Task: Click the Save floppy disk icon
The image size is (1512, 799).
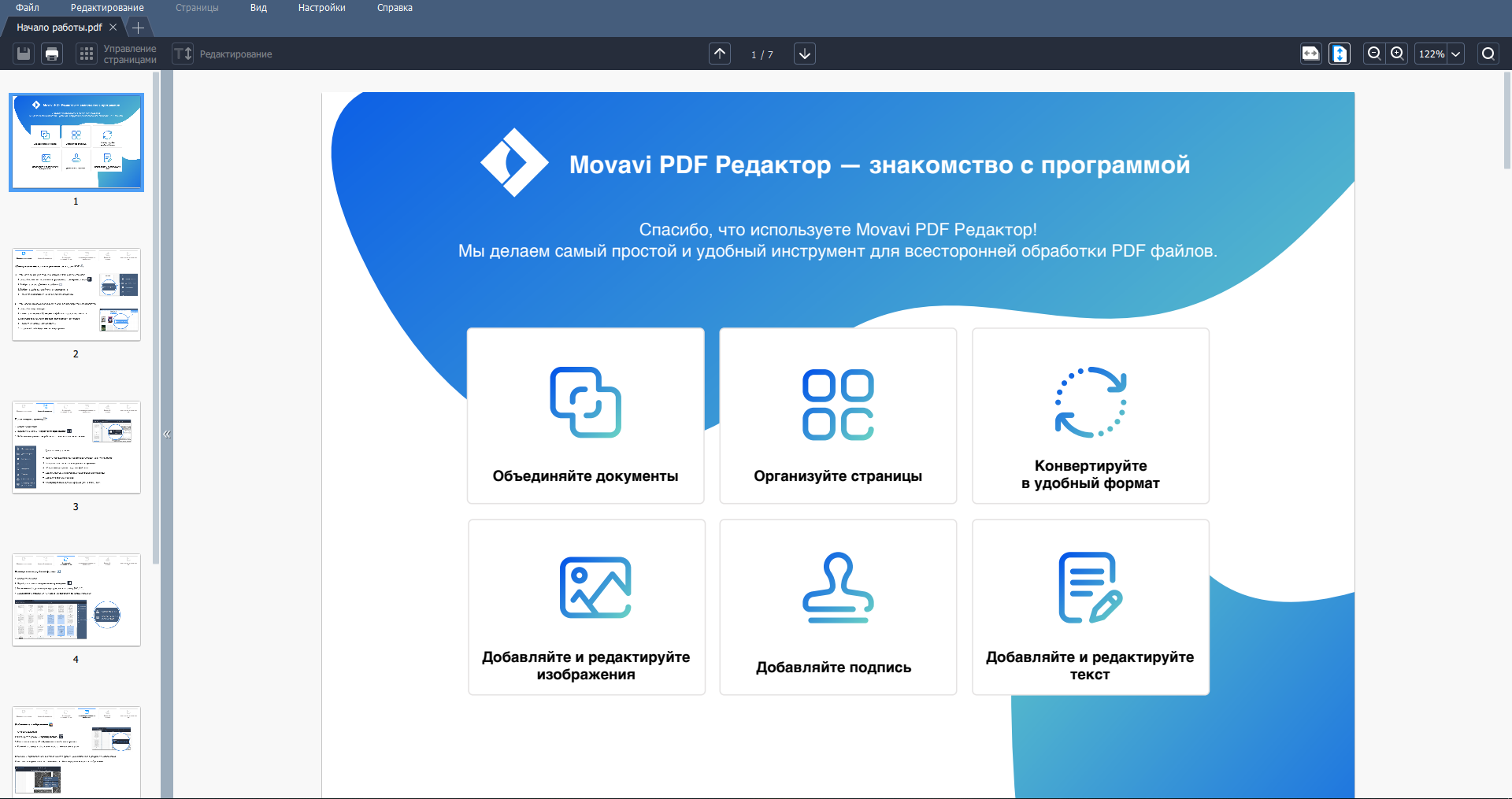Action: click(24, 54)
